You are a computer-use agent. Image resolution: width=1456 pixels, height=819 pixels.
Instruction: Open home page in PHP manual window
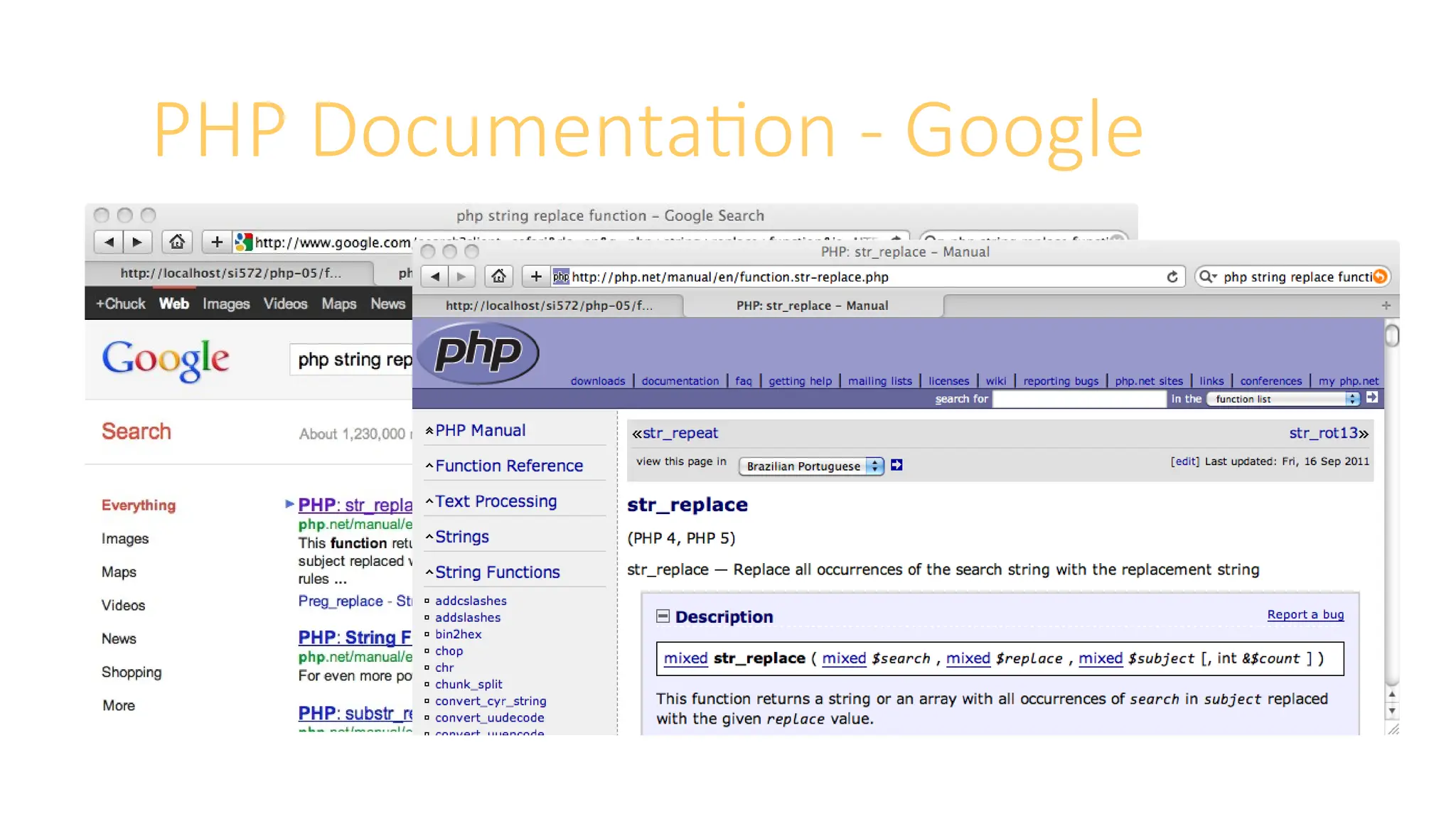499,277
